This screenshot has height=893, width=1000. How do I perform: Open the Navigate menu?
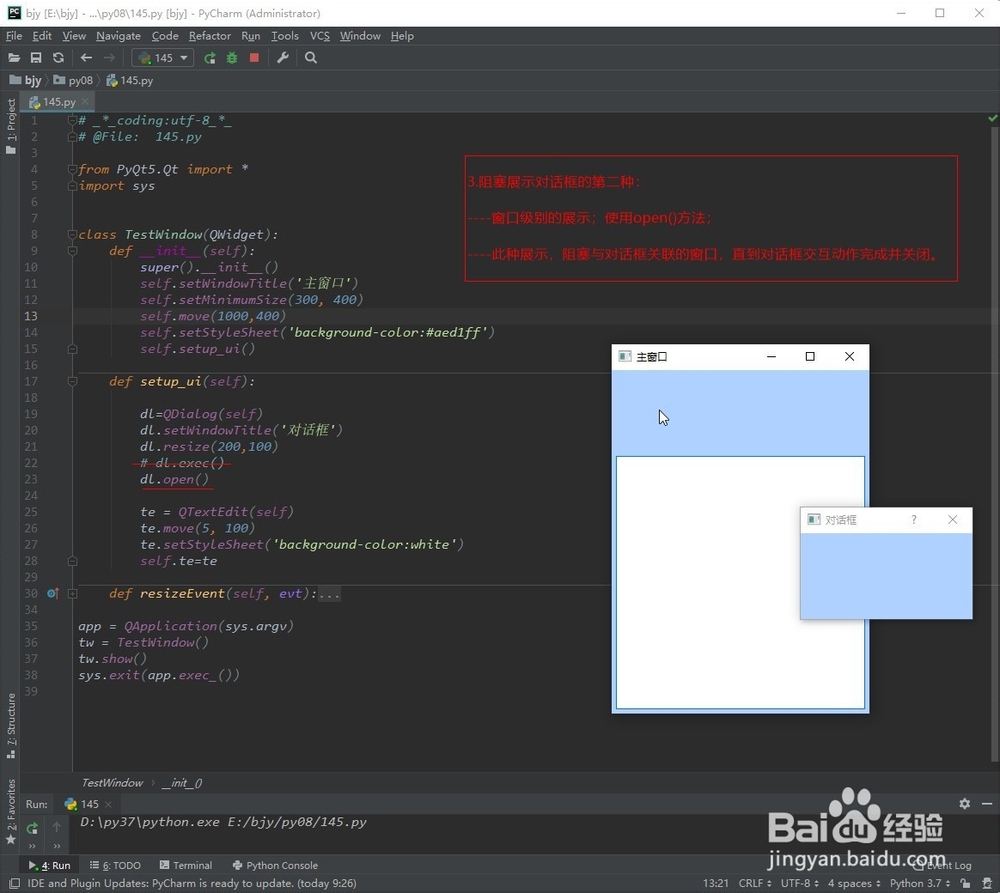[119, 36]
